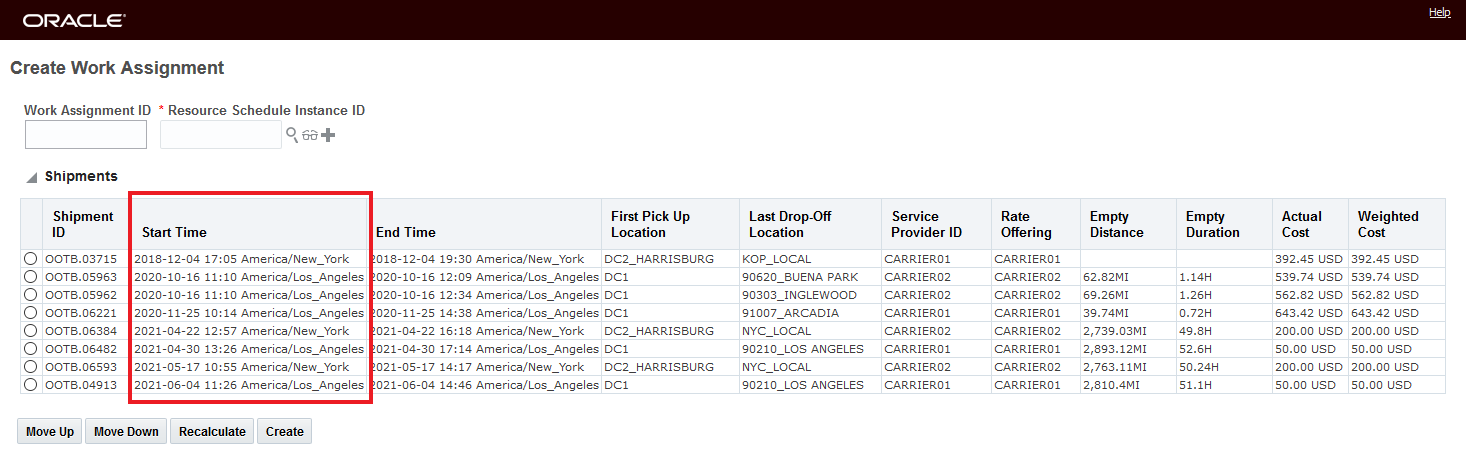Click the Resource Schedule Instance ID field
Viewport: 1466px width, 453px height.
coord(220,135)
